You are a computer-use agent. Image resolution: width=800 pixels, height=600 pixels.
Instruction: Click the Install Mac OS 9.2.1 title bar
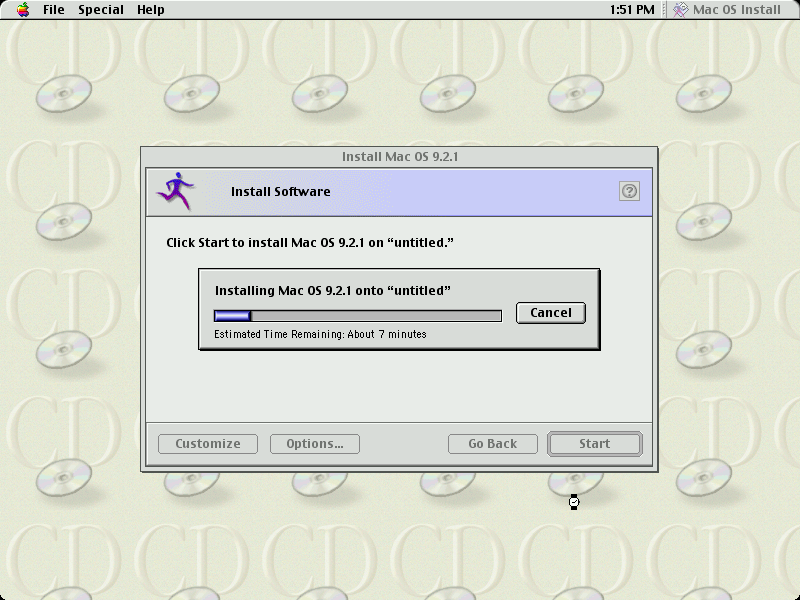coord(399,156)
